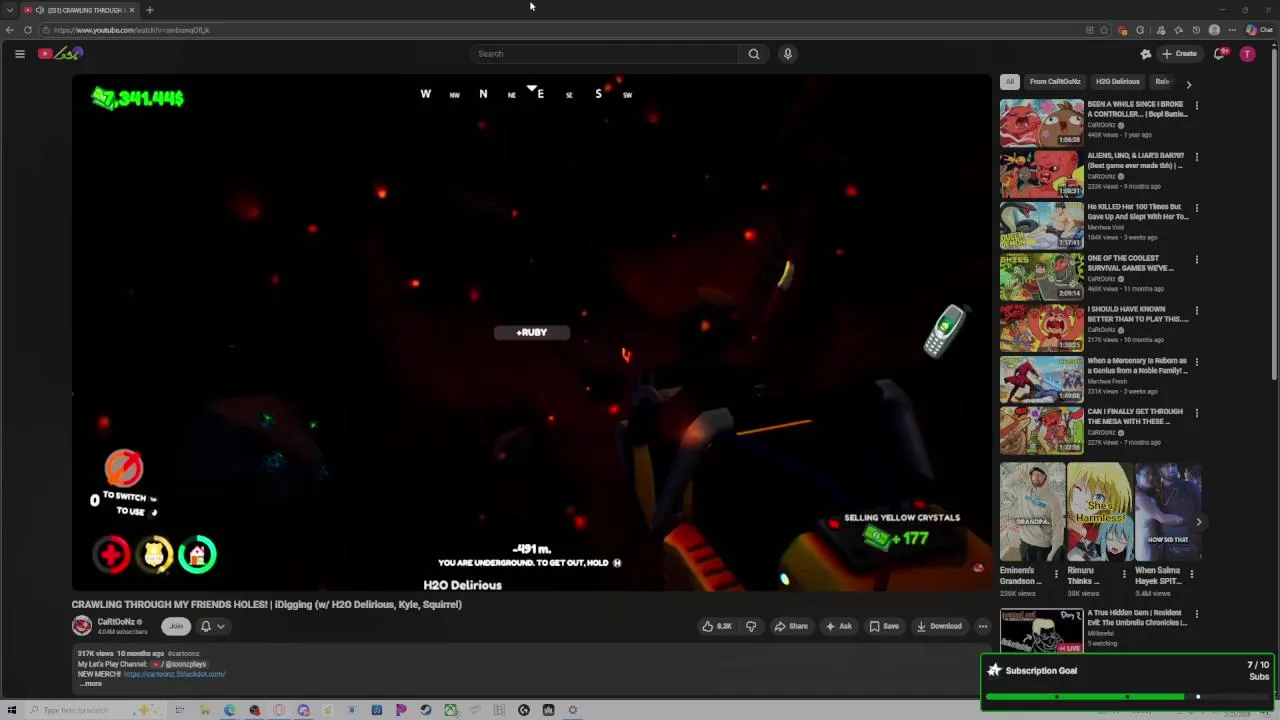Open options for Aliens, Uno video
Viewport: 1280px width, 720px height.
tap(1197, 157)
